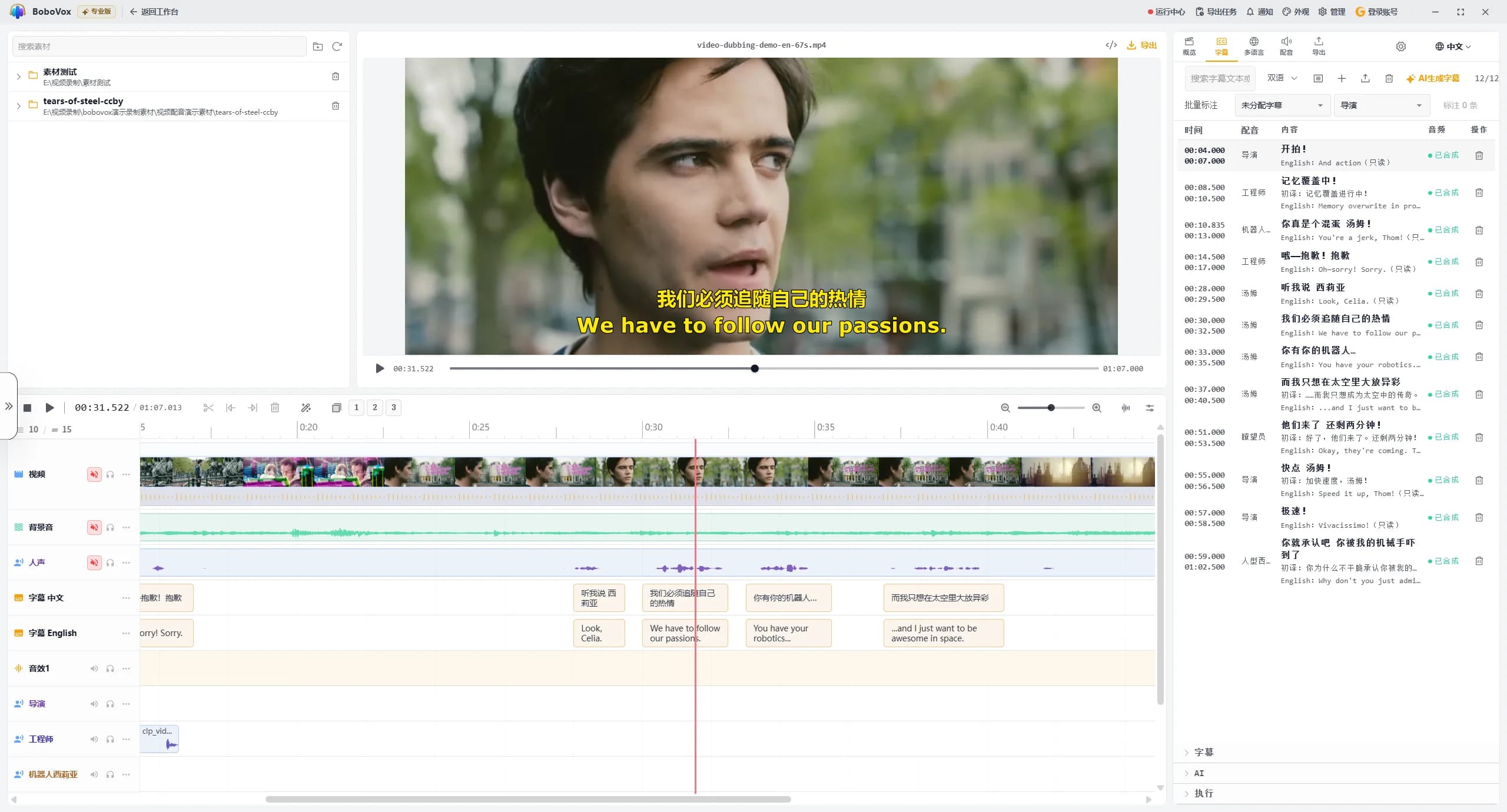Open the 中文 language selector

1453,46
